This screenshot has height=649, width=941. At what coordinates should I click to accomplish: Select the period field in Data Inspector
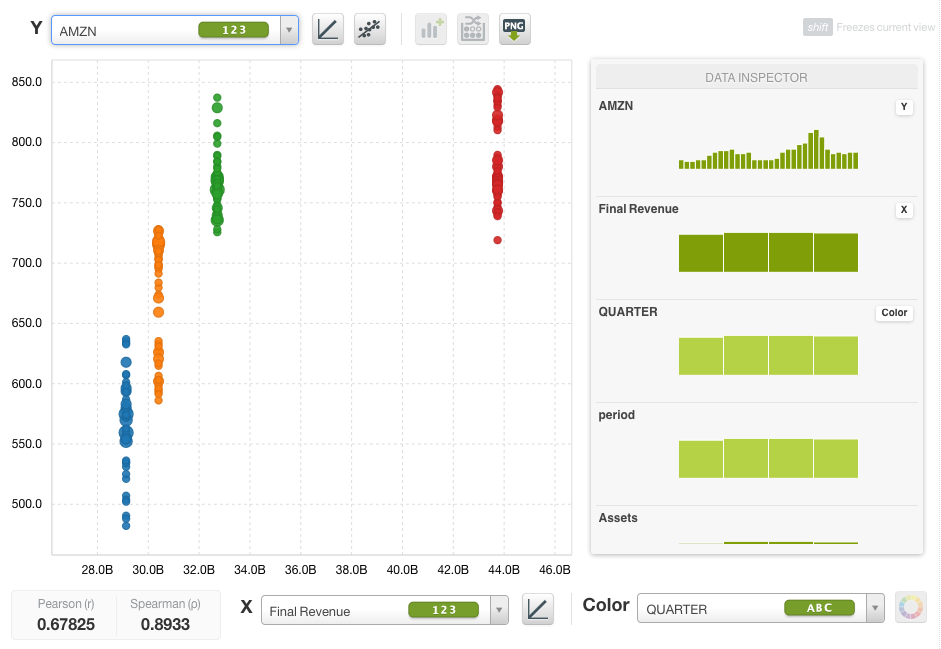pyautogui.click(x=617, y=415)
